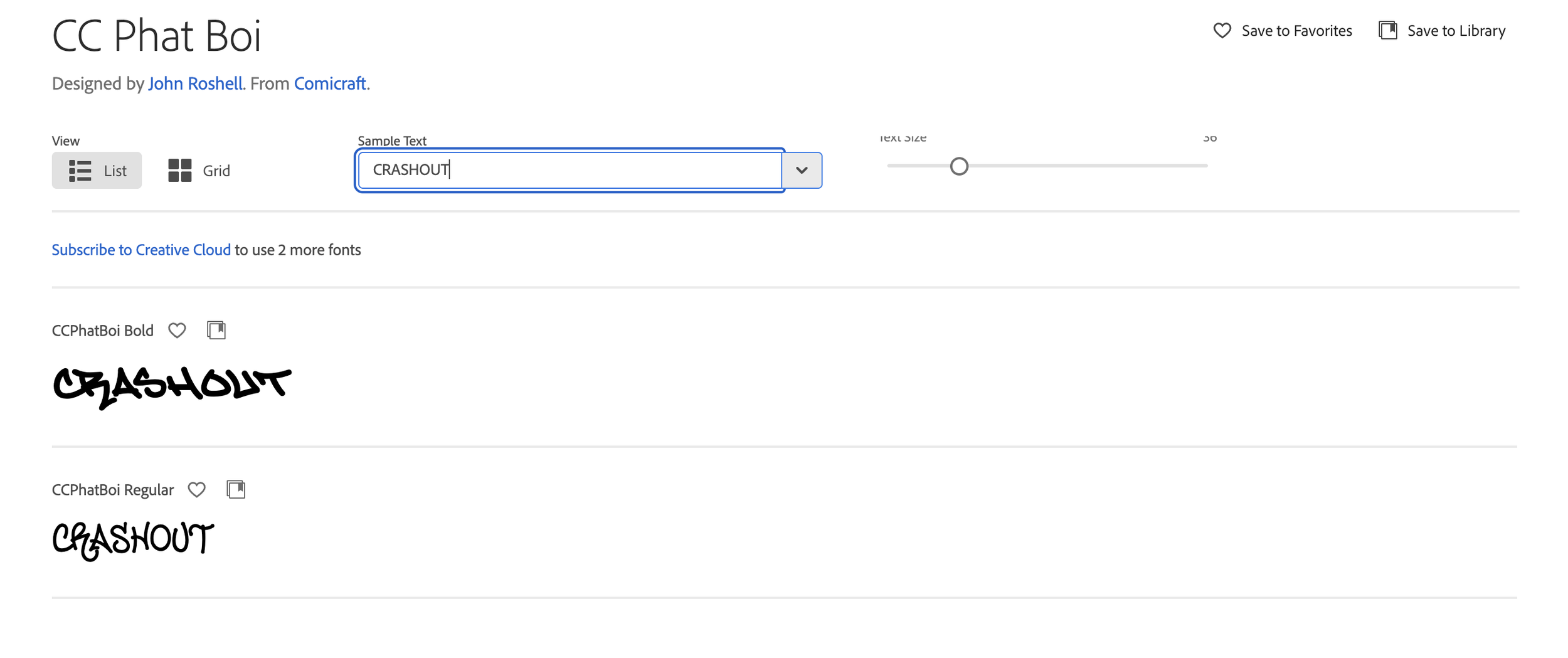Click the CCPhatBoi Regular font name
Screen dimensions: 1568x658
tap(113, 490)
